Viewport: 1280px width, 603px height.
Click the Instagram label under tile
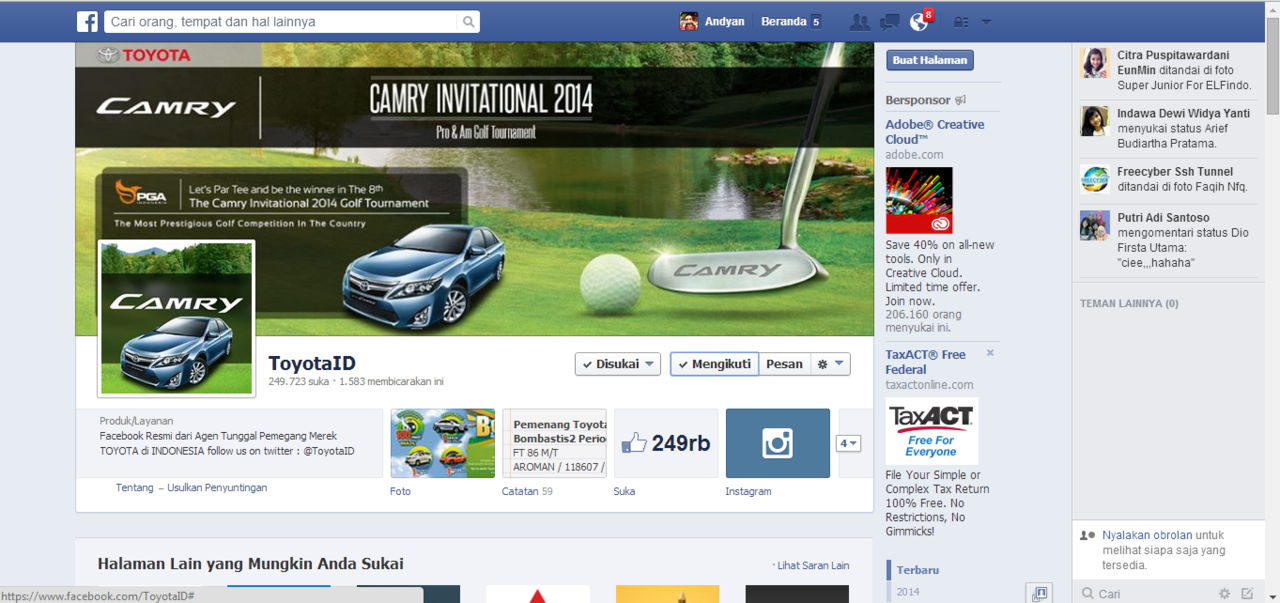[x=749, y=491]
